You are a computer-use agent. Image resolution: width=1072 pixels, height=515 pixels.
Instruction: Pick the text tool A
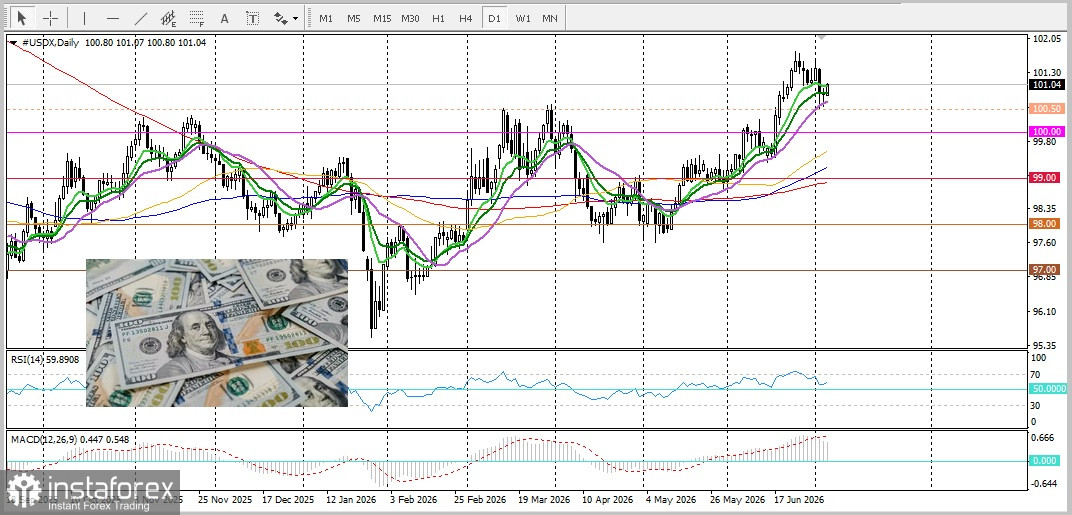(224, 18)
